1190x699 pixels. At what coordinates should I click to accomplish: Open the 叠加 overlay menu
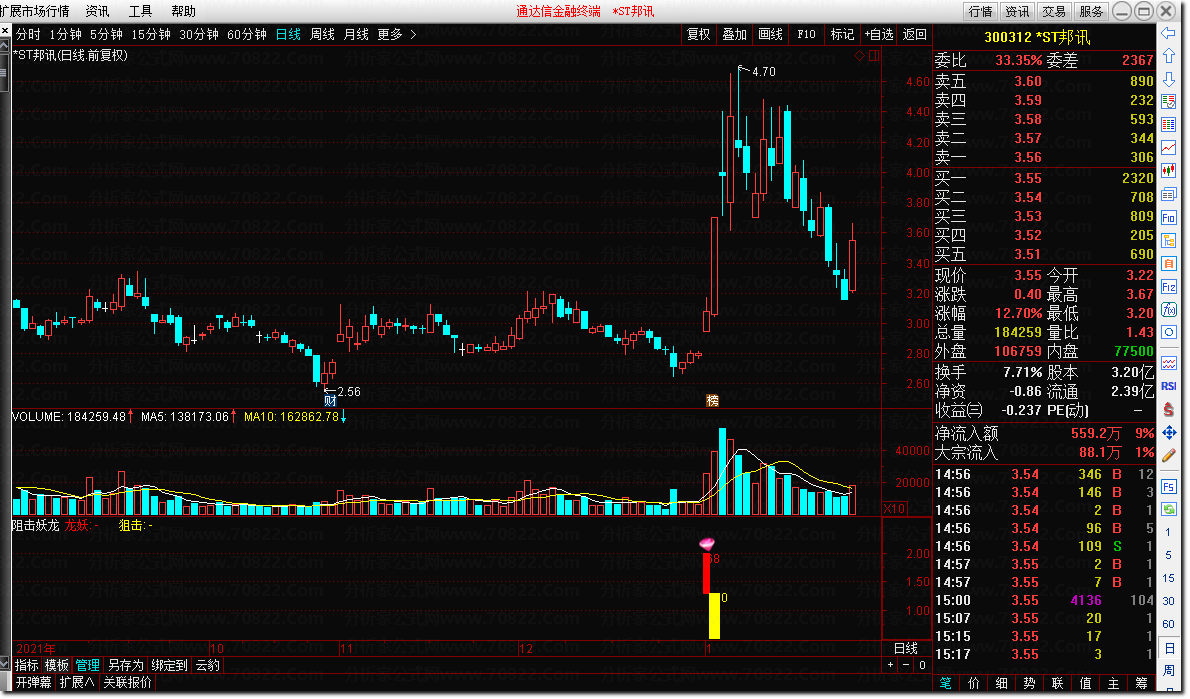point(735,34)
